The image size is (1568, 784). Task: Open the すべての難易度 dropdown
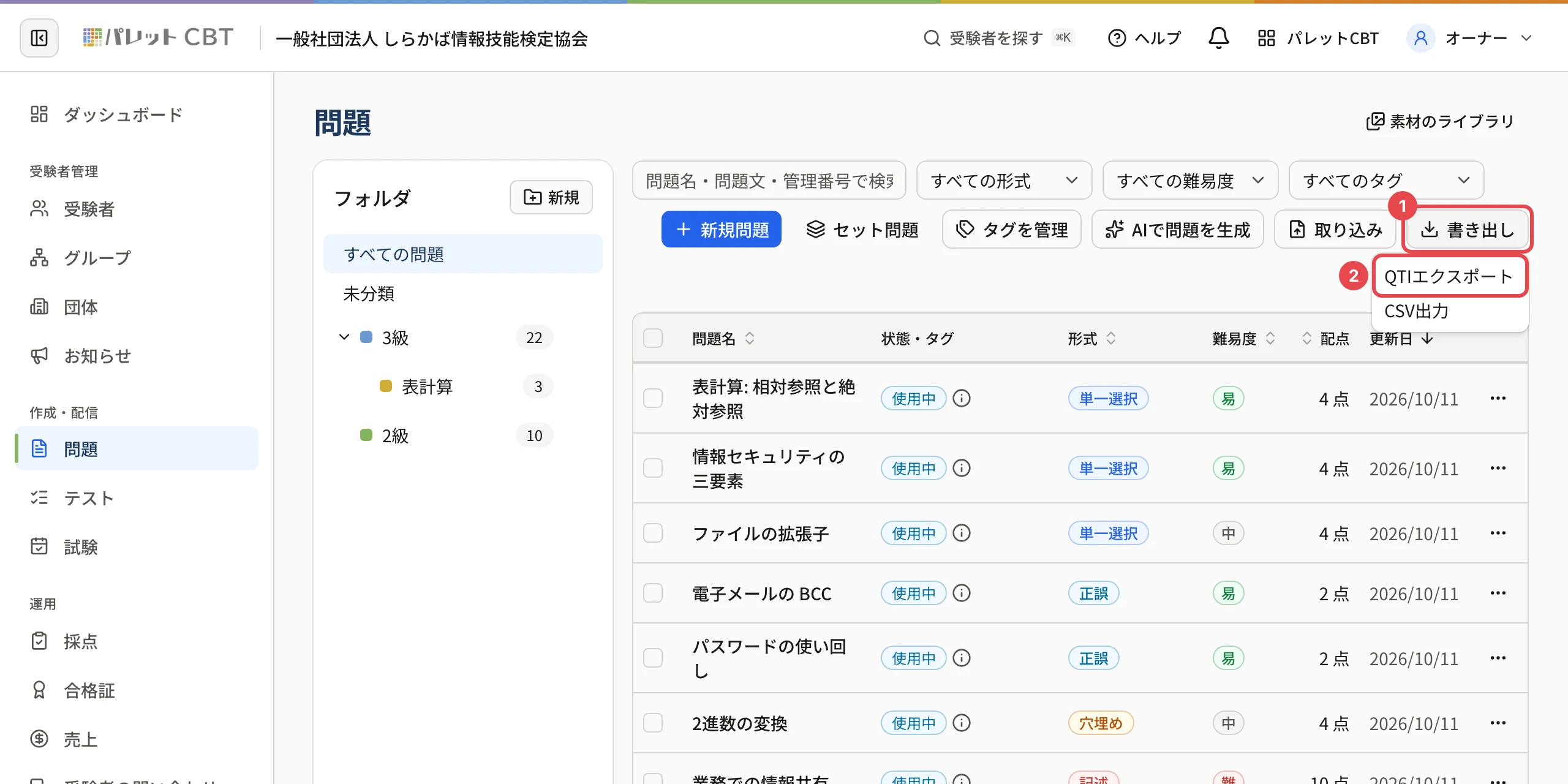(x=1190, y=180)
